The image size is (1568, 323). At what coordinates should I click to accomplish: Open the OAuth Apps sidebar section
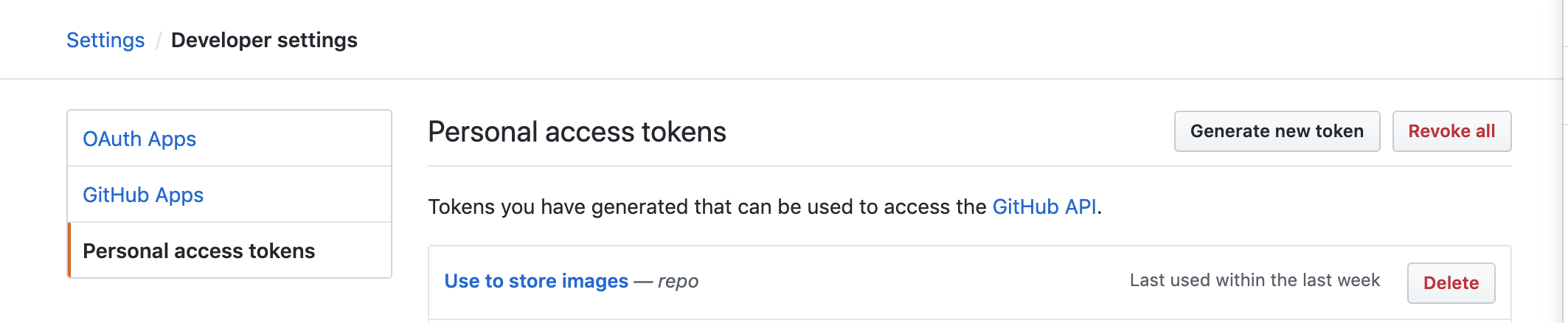tap(139, 139)
